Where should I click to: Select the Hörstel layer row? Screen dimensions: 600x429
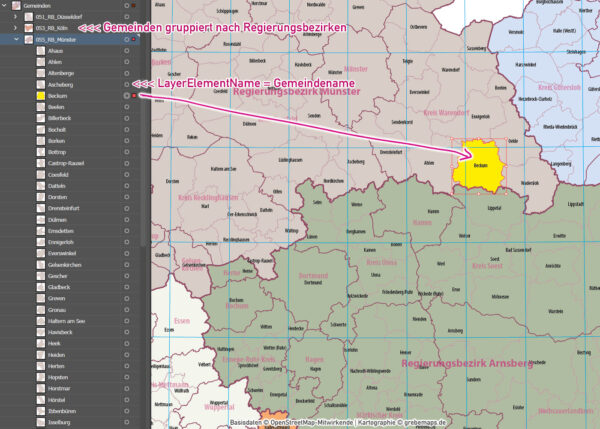[x=70, y=400]
